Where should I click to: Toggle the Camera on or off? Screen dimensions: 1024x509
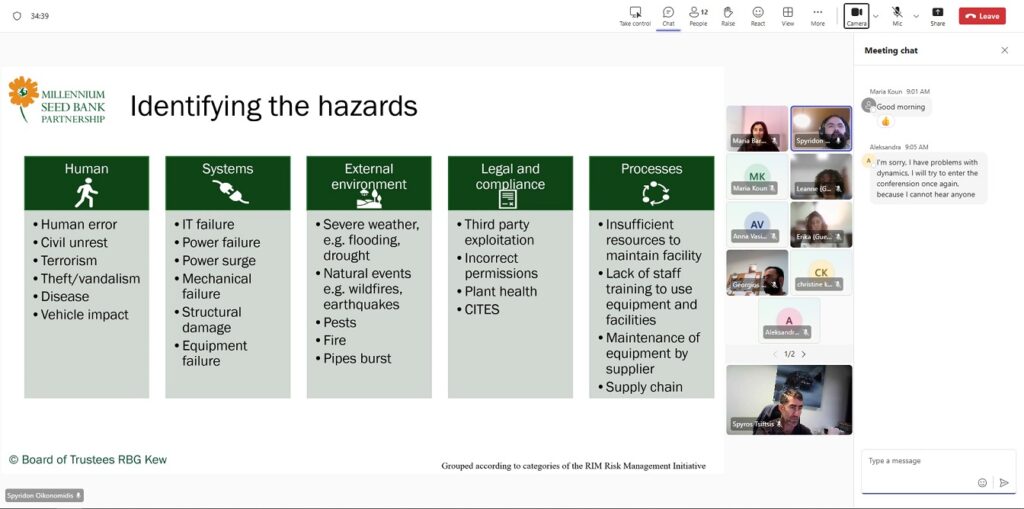pyautogui.click(x=857, y=14)
